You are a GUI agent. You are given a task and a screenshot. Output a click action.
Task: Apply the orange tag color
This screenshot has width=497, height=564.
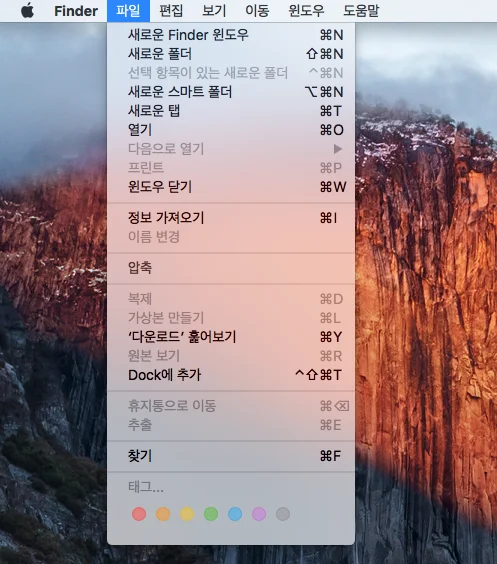(163, 514)
